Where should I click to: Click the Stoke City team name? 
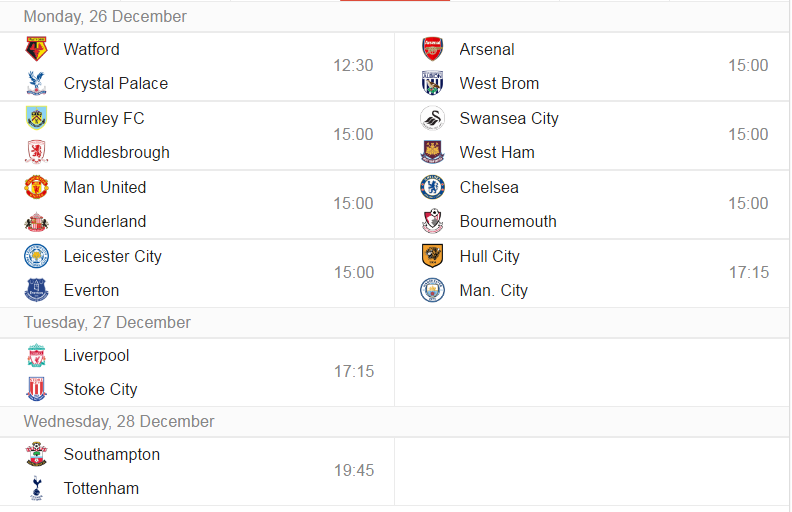(101, 389)
